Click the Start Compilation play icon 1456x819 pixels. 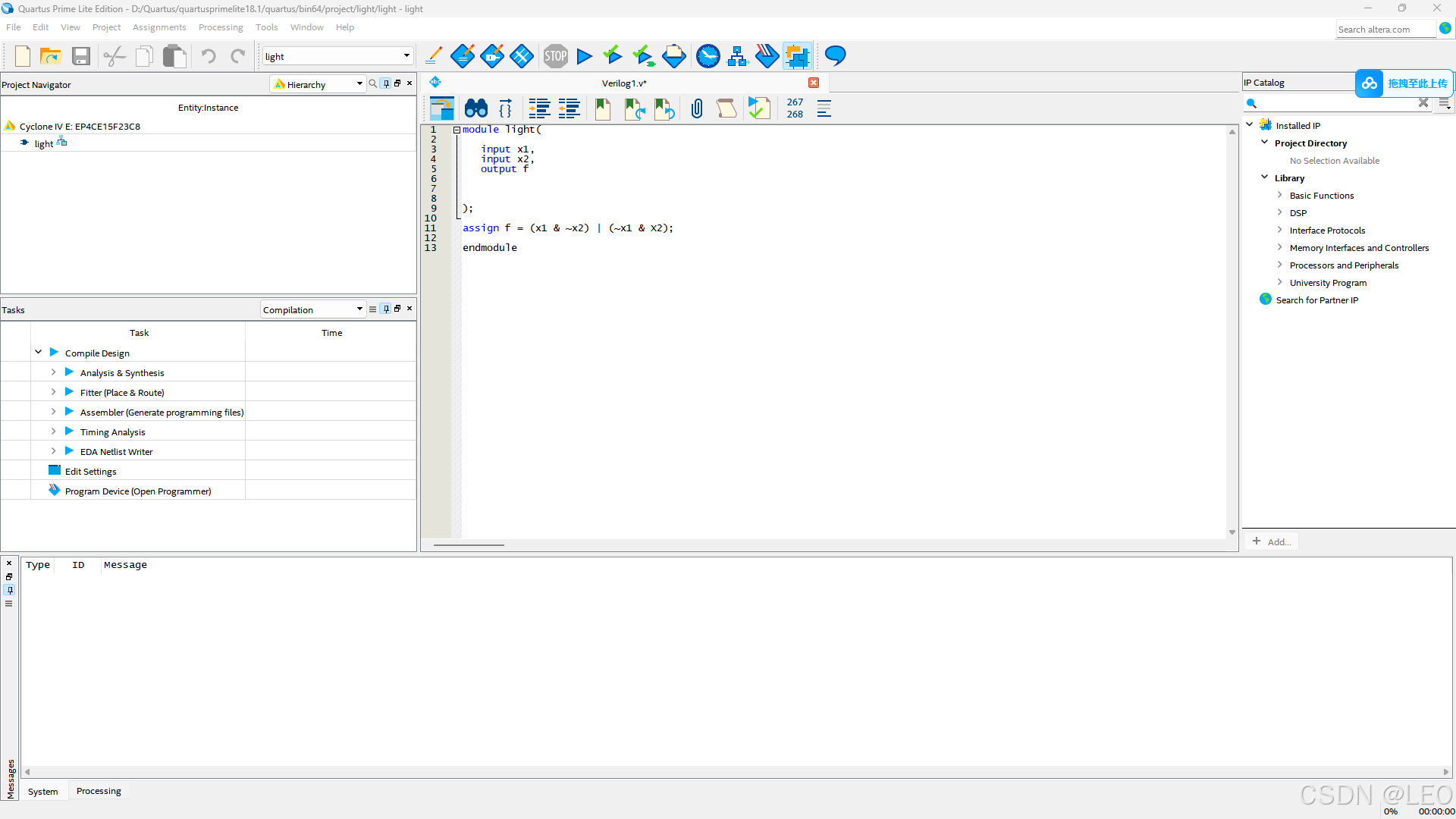click(x=584, y=56)
